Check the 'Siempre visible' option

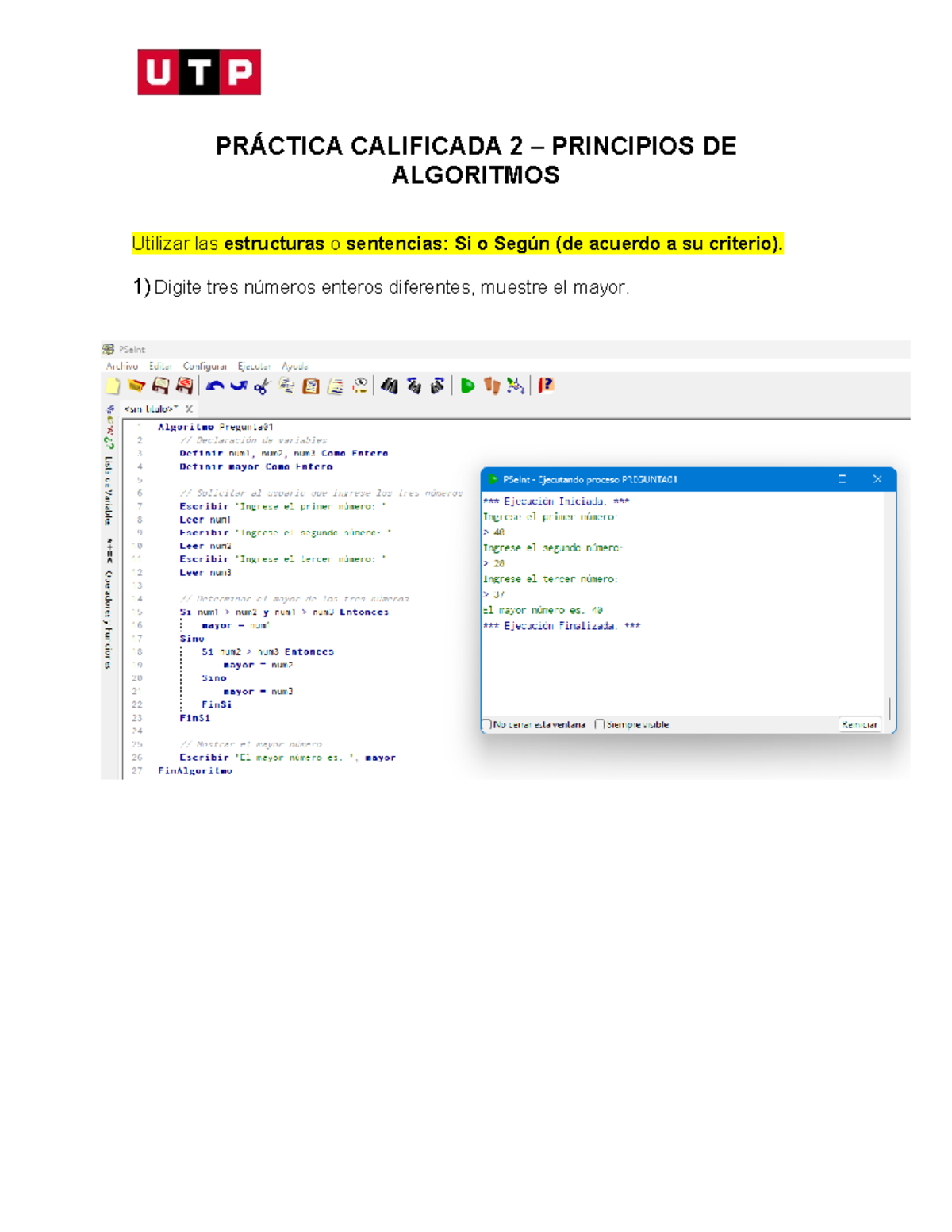click(x=600, y=724)
